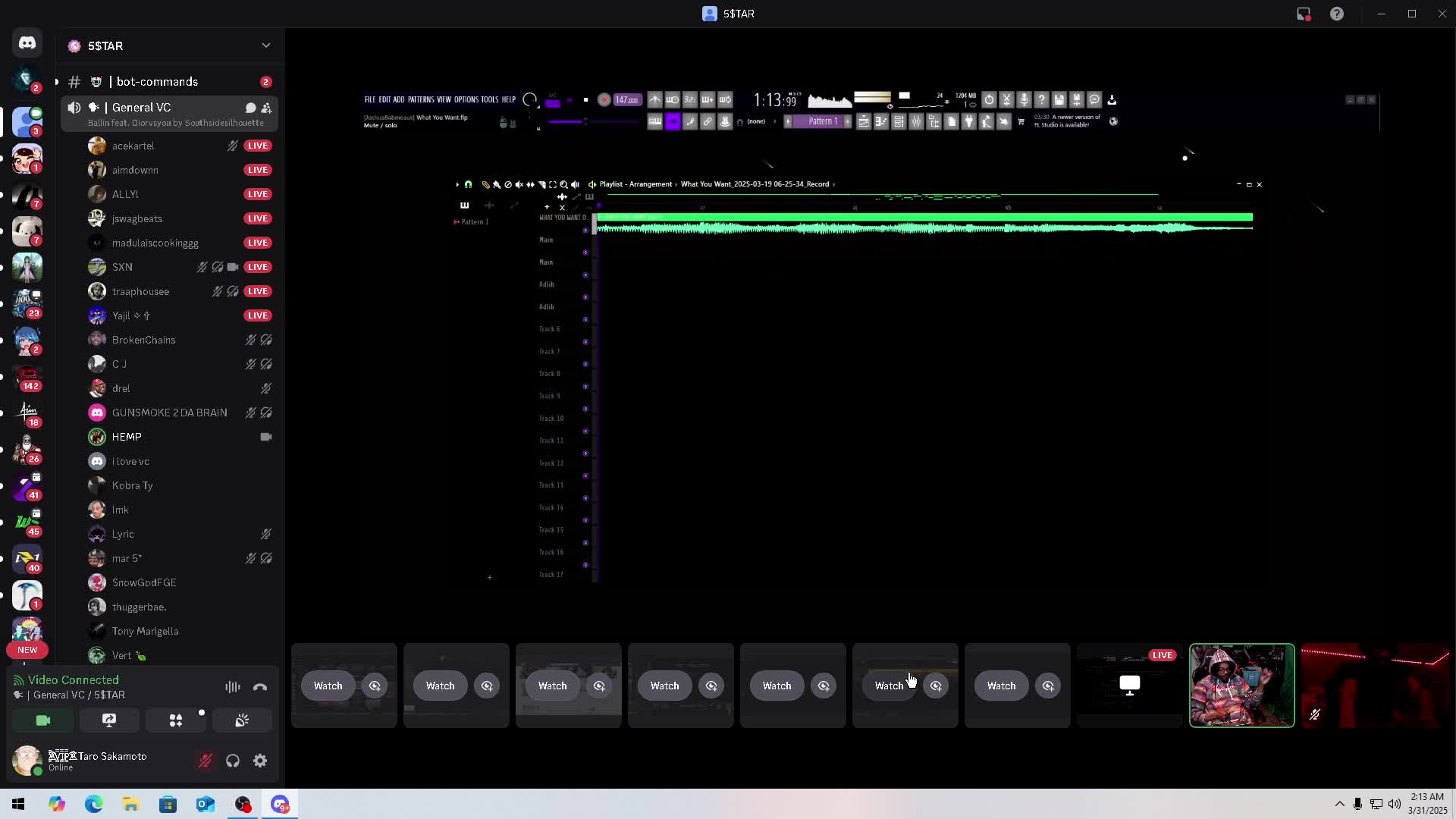Screen dimensions: 1456x819
Task: Disconnect from voice call icon
Action: tap(260, 687)
